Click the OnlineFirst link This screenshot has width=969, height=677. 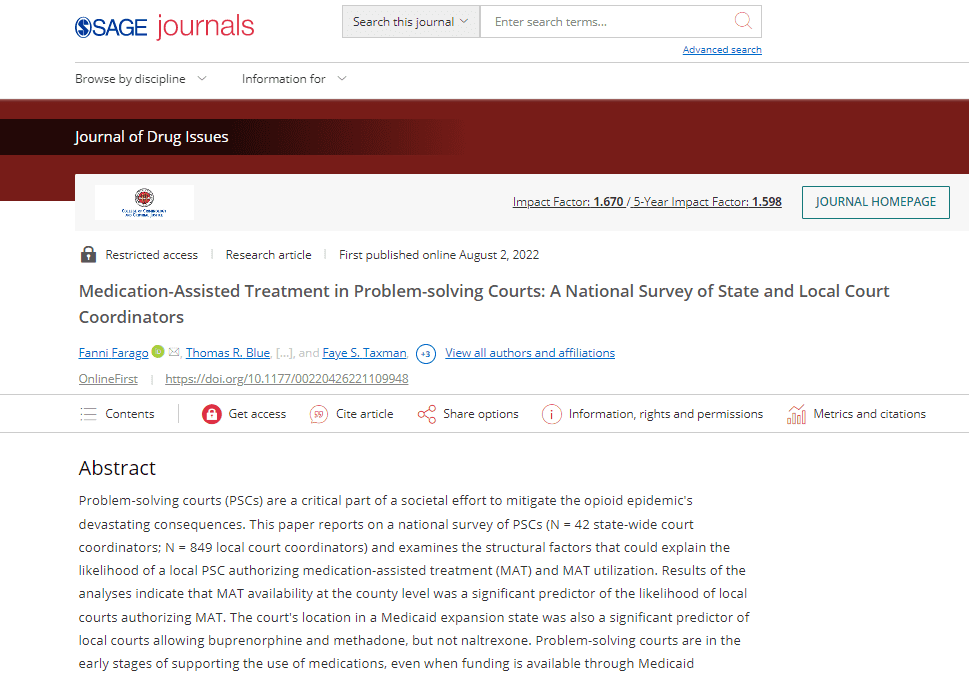pyautogui.click(x=108, y=378)
